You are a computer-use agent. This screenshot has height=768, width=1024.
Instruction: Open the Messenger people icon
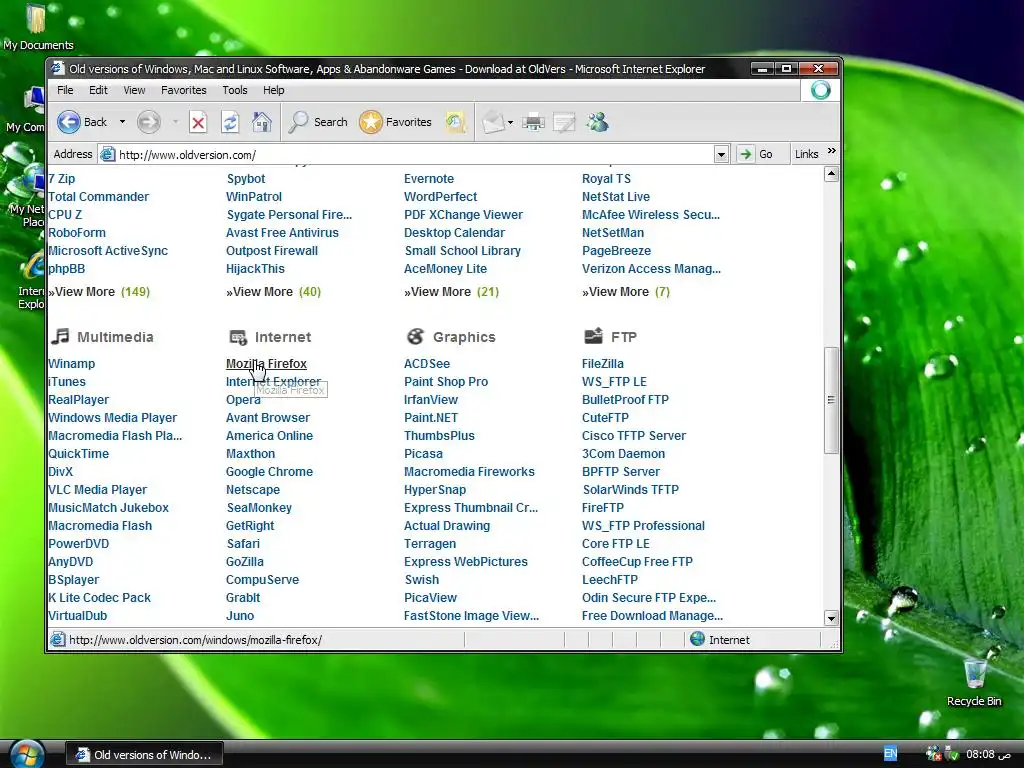pyautogui.click(x=598, y=122)
